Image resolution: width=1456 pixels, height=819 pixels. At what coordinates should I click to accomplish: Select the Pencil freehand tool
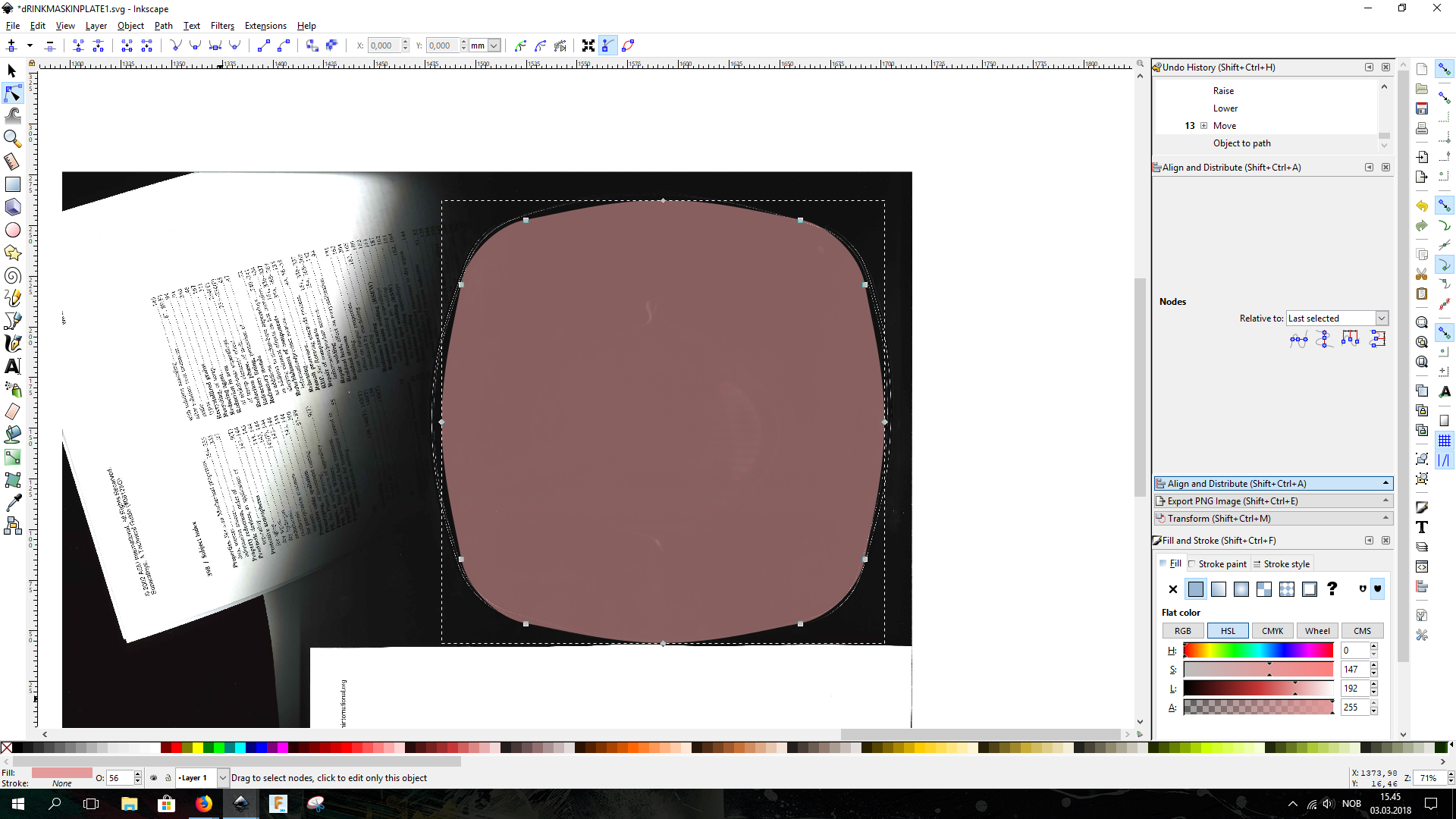coord(12,298)
